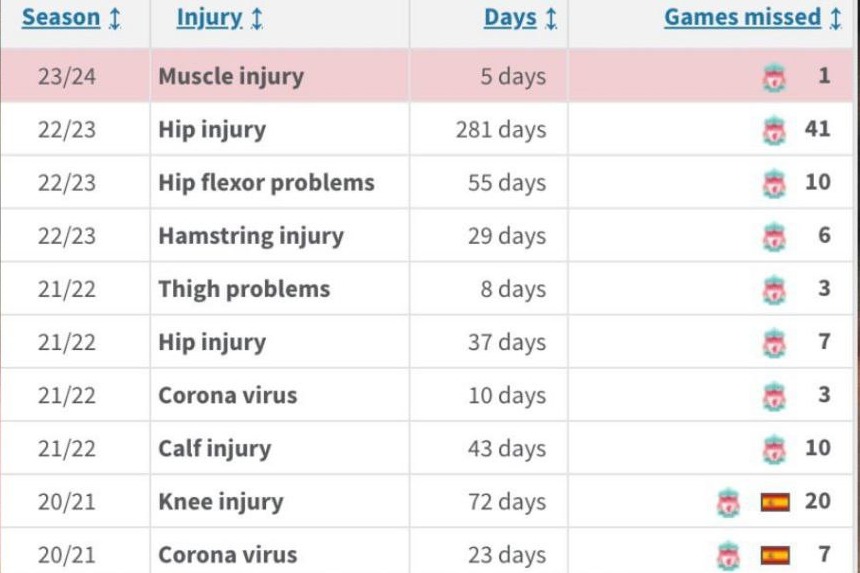The height and width of the screenshot is (573, 860).
Task: Sort by the Games missed column header
Action: [x=743, y=18]
